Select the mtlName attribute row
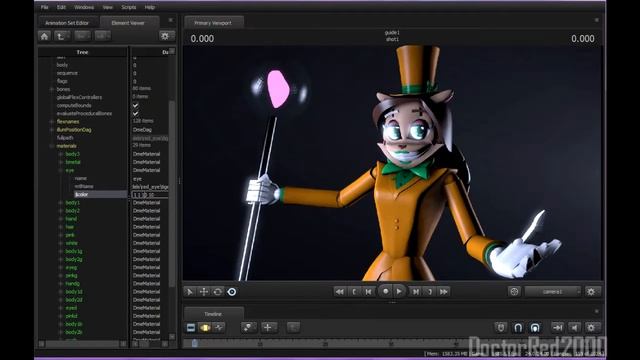Image resolution: width=640 pixels, height=360 pixels. (84, 186)
